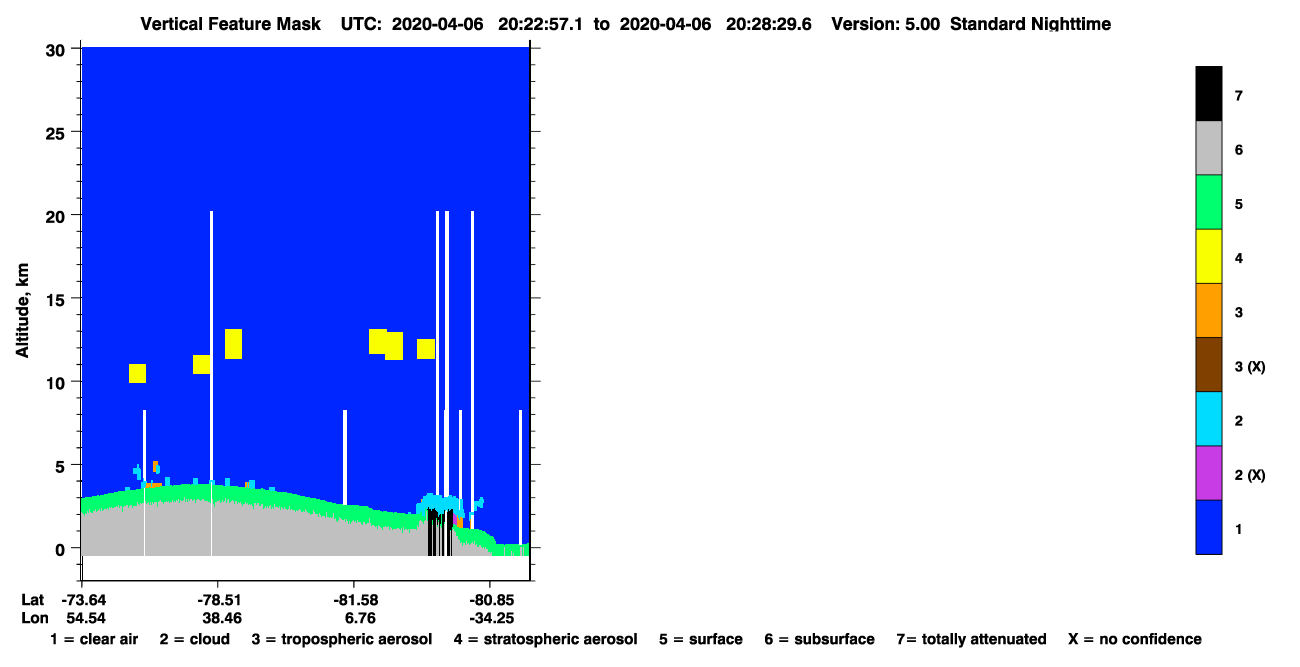Image resolution: width=1300 pixels, height=667 pixels.
Task: Click the brown 3 (X) colorbar swatch
Action: [1208, 364]
